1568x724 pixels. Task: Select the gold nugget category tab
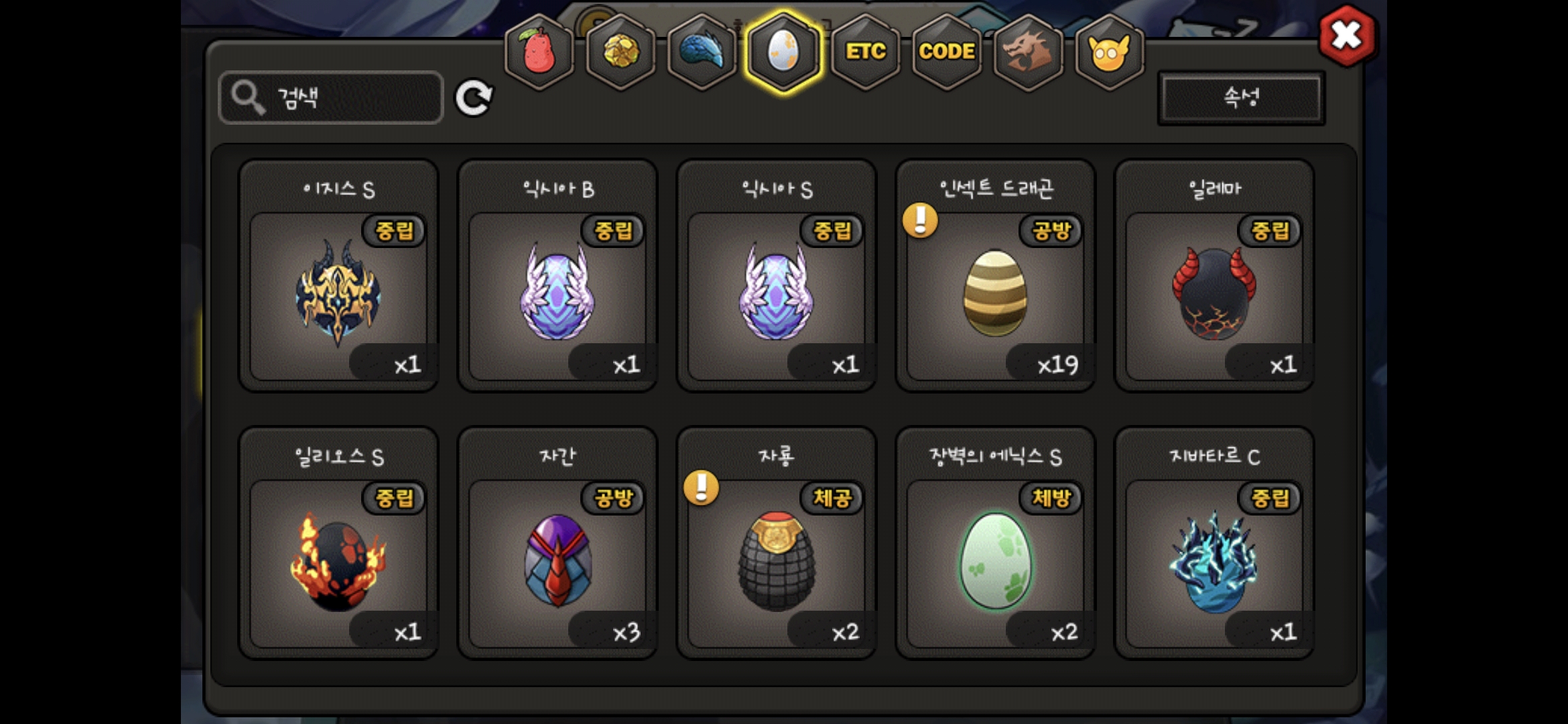621,52
